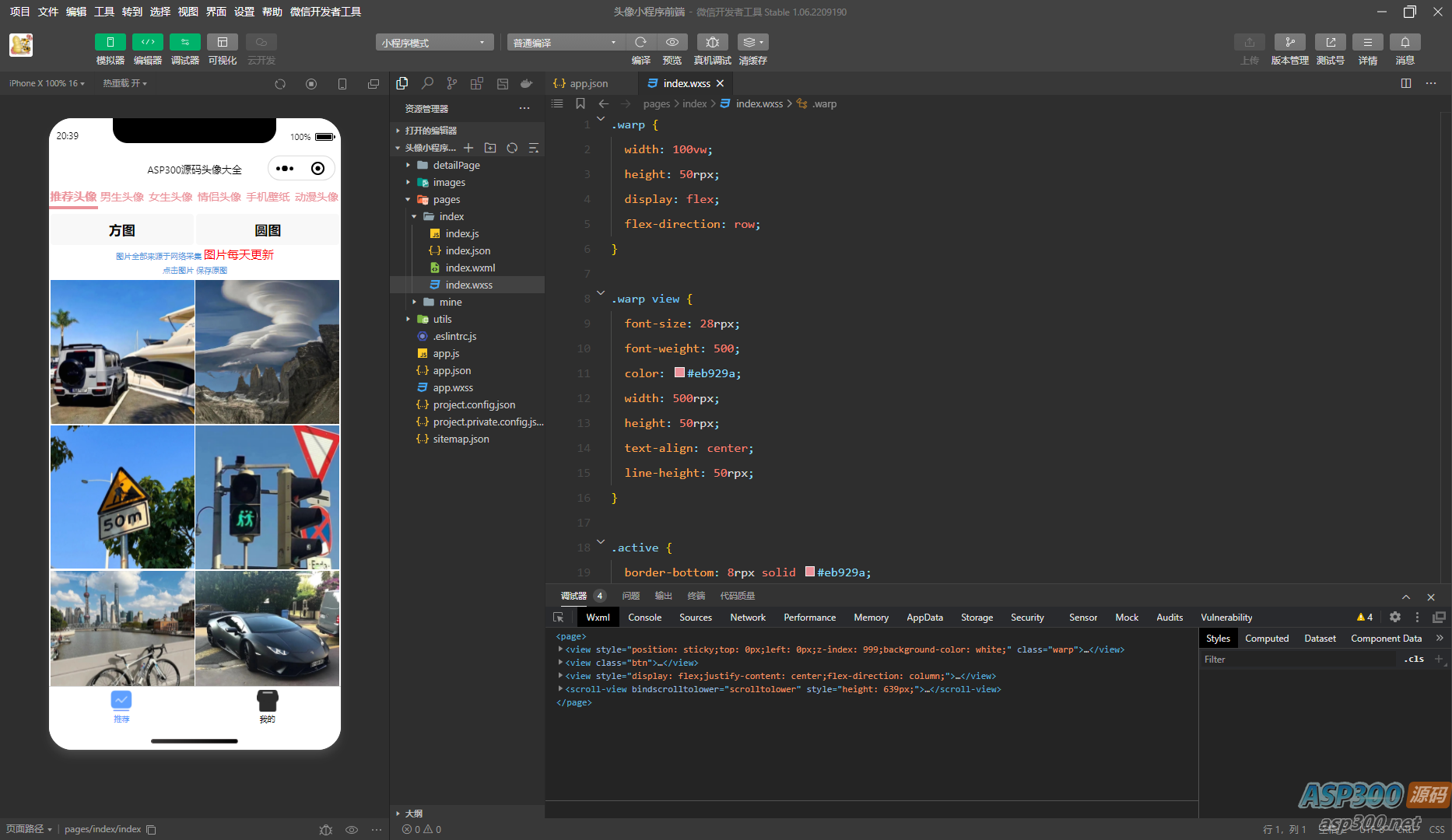Expand the detailPage folder
The image size is (1452, 840).
(x=456, y=165)
